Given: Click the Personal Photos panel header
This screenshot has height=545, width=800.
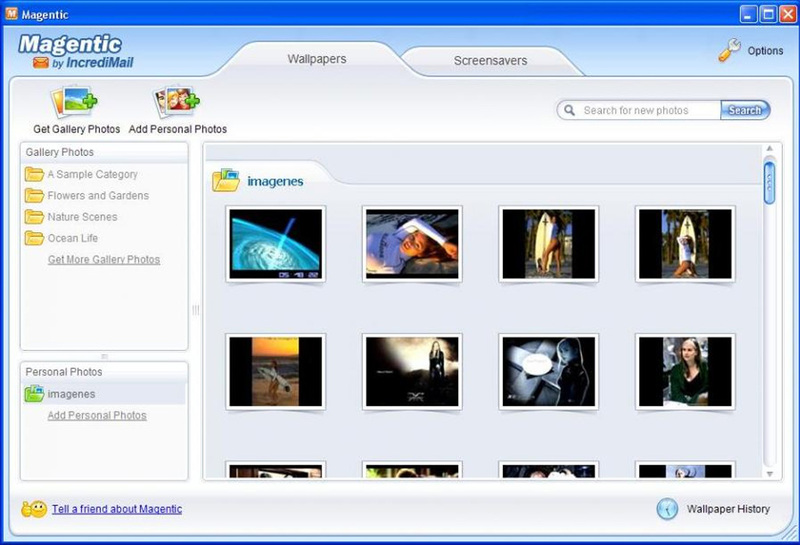Looking at the screenshot, I should coord(104,372).
